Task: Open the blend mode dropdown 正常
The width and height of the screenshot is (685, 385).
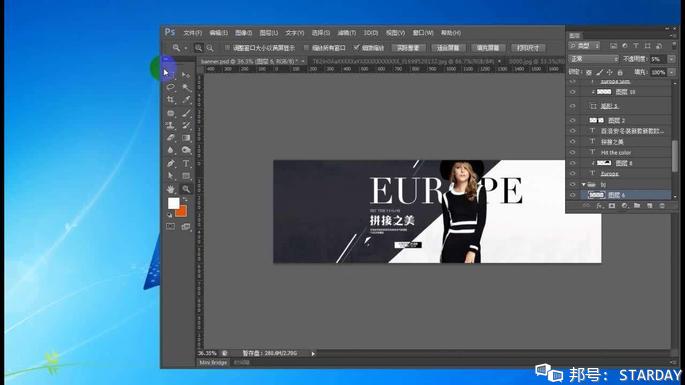Action: click(594, 59)
